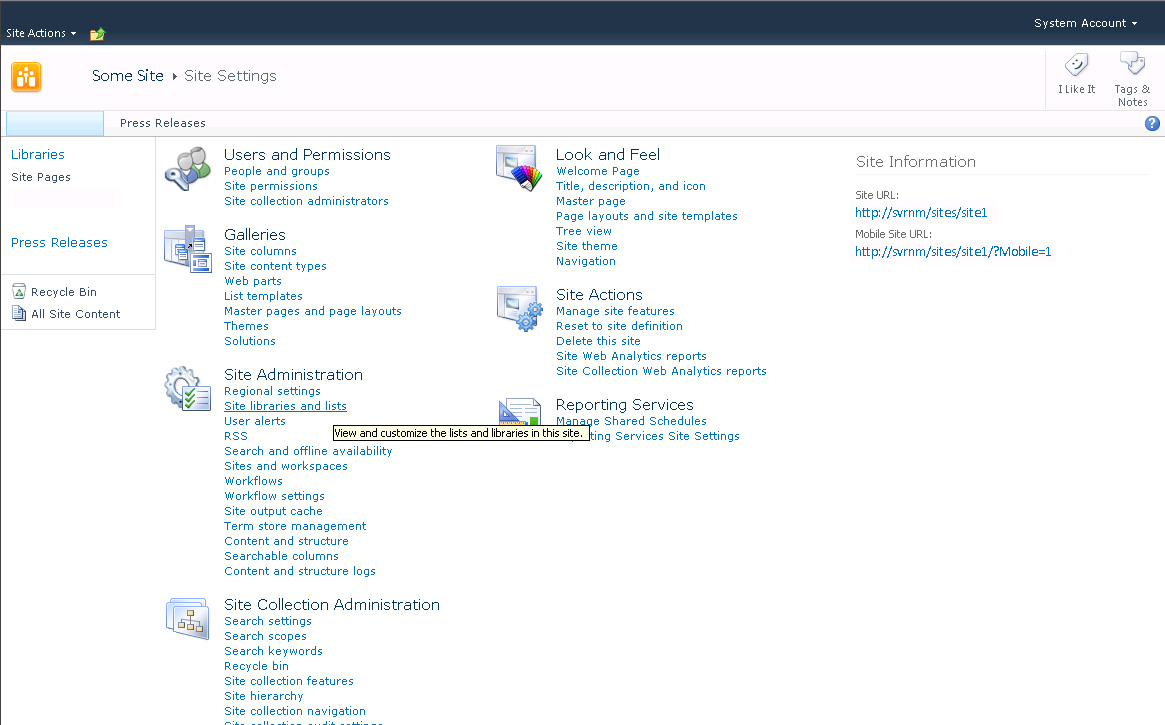Open Web parts gallery
This screenshot has width=1165, height=725.
point(253,281)
